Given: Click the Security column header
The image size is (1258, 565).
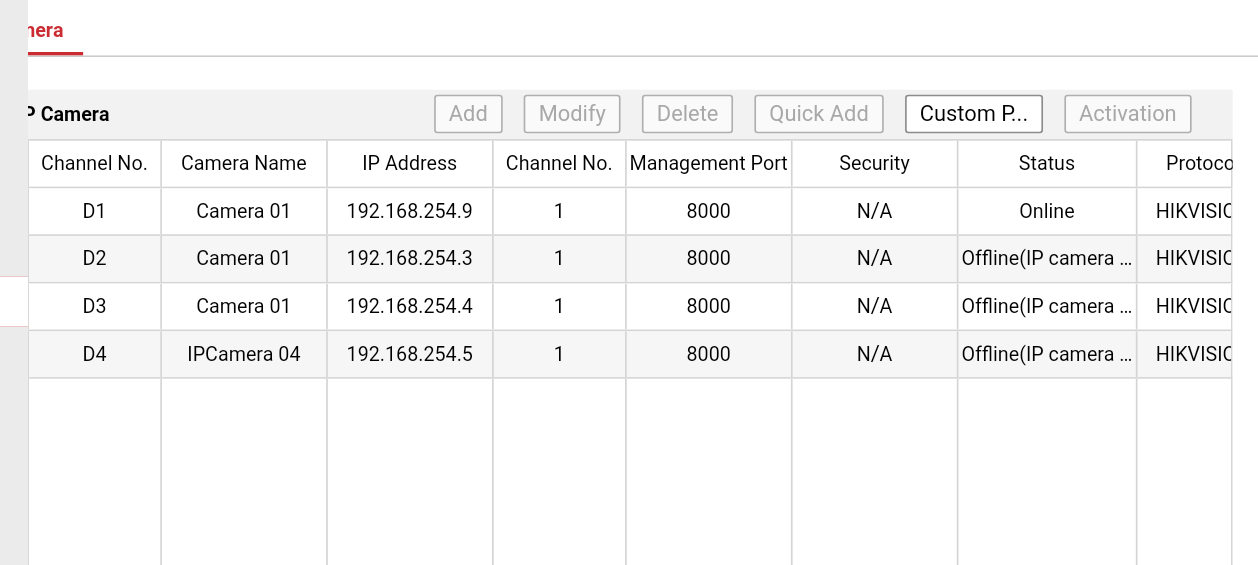Looking at the screenshot, I should click(x=874, y=163).
